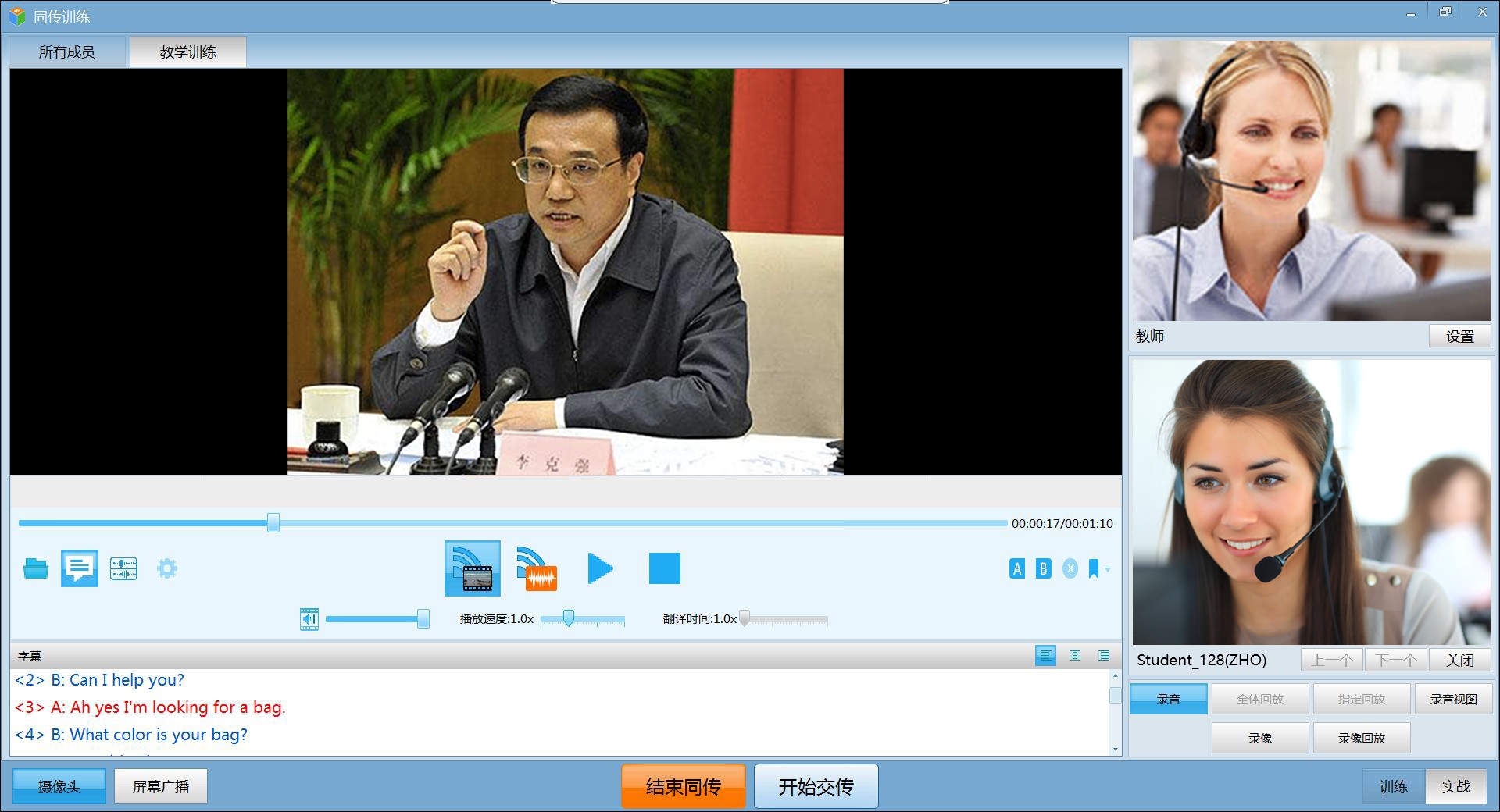The image size is (1500, 812).
Task: Toggle the subtitle display speech-bubble icon
Action: [80, 568]
